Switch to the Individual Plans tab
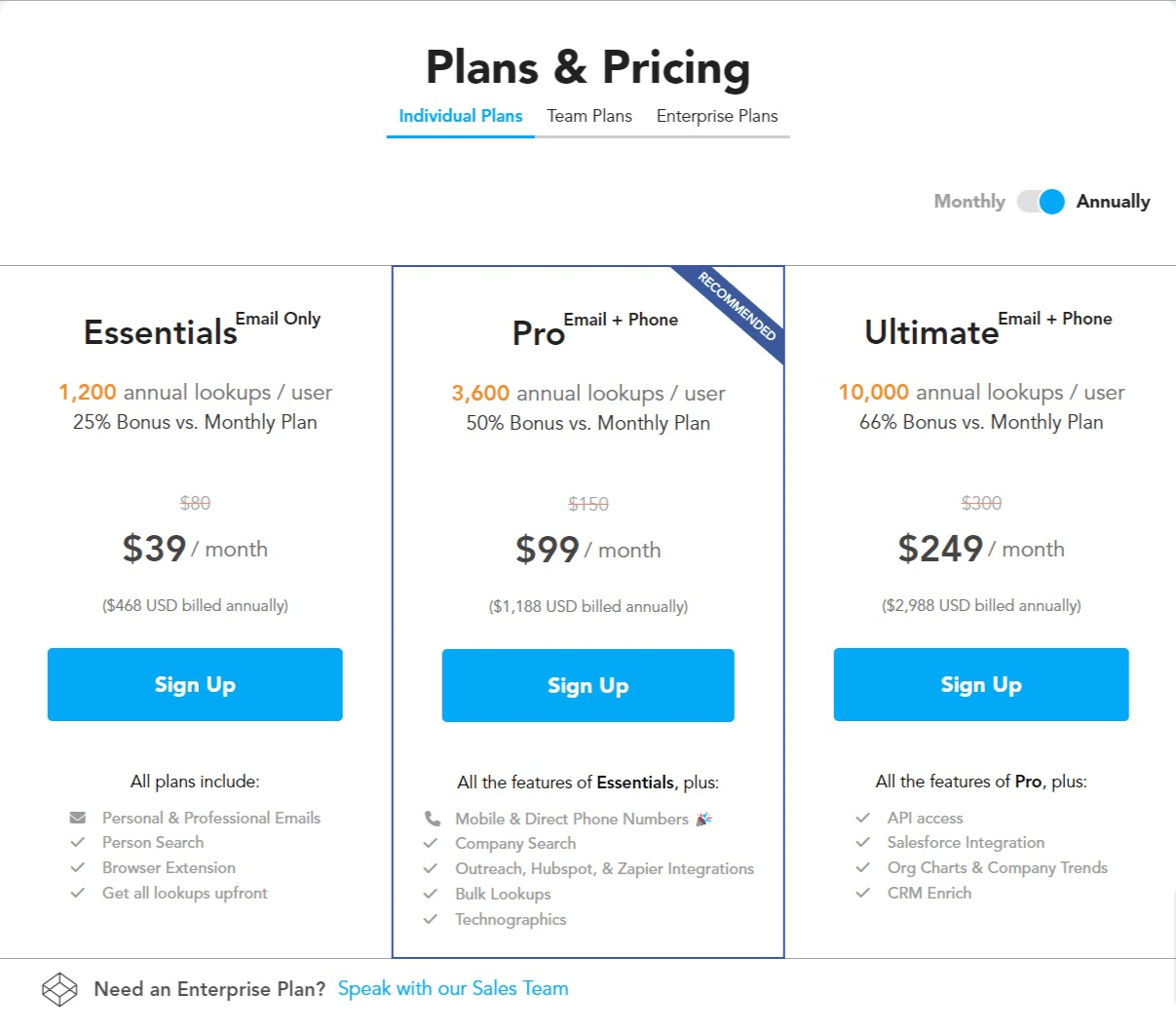 point(461,116)
